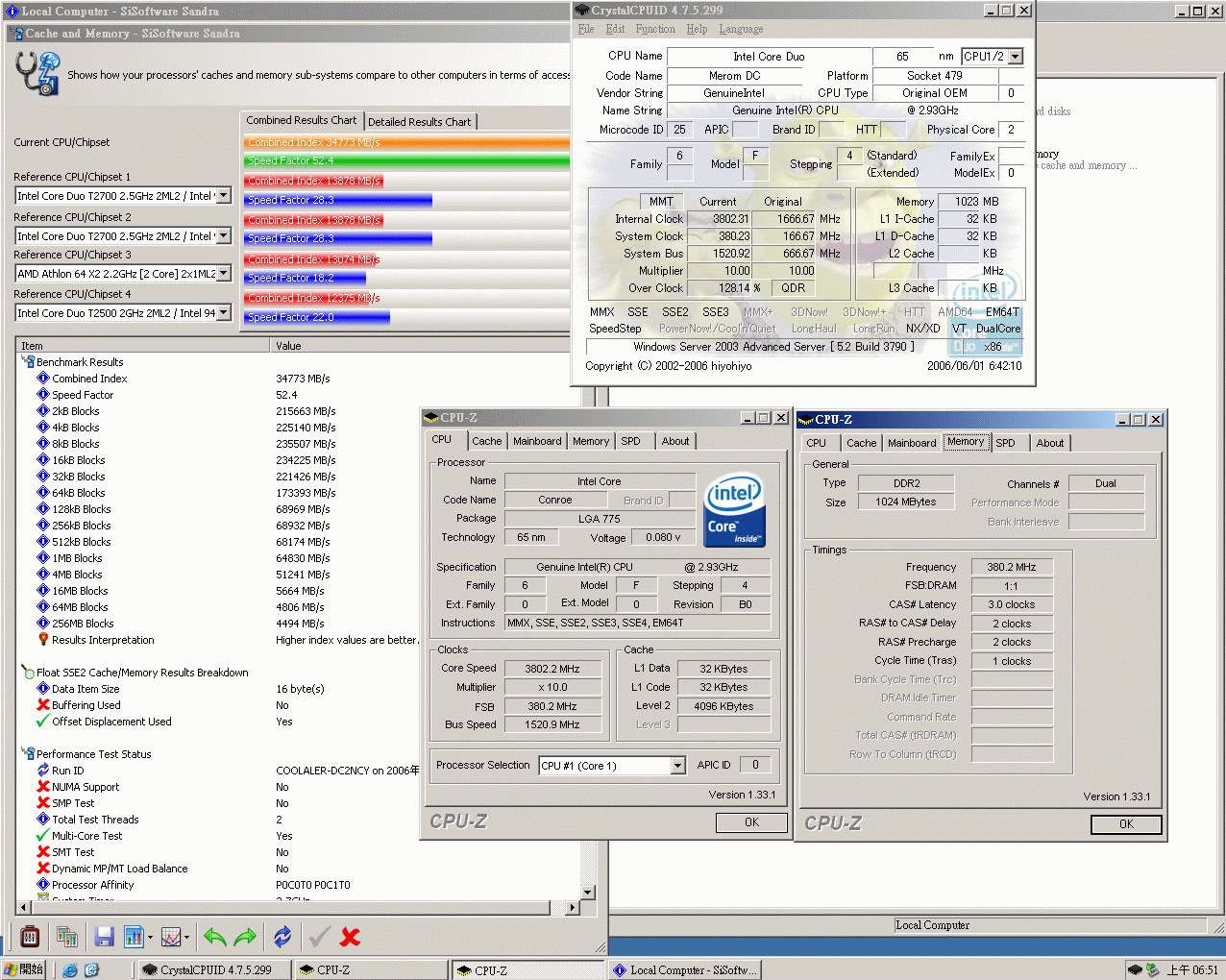
Task: Select the line graph display icon in Sandra
Action: point(171,937)
